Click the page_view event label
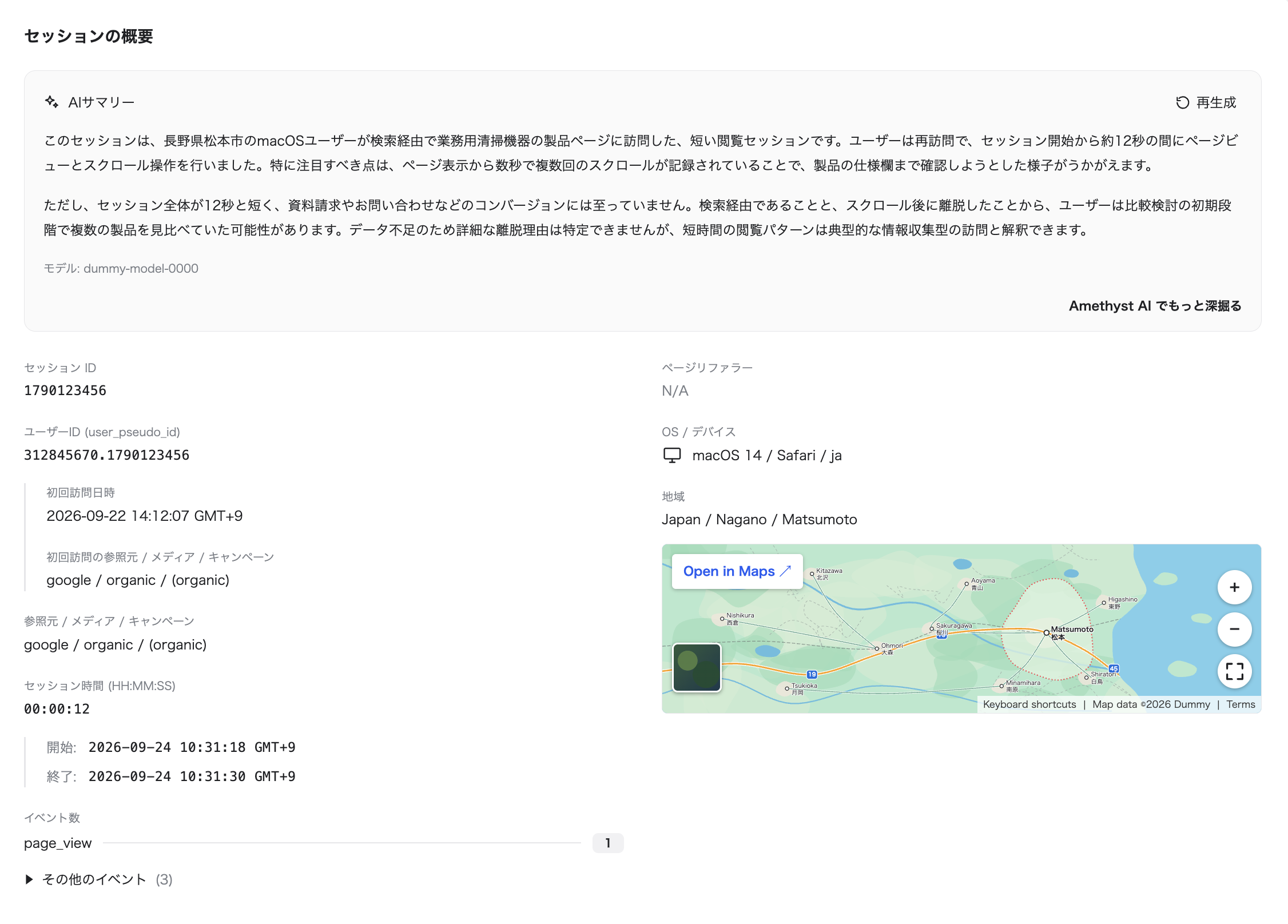The height and width of the screenshot is (924, 1288). click(x=58, y=843)
